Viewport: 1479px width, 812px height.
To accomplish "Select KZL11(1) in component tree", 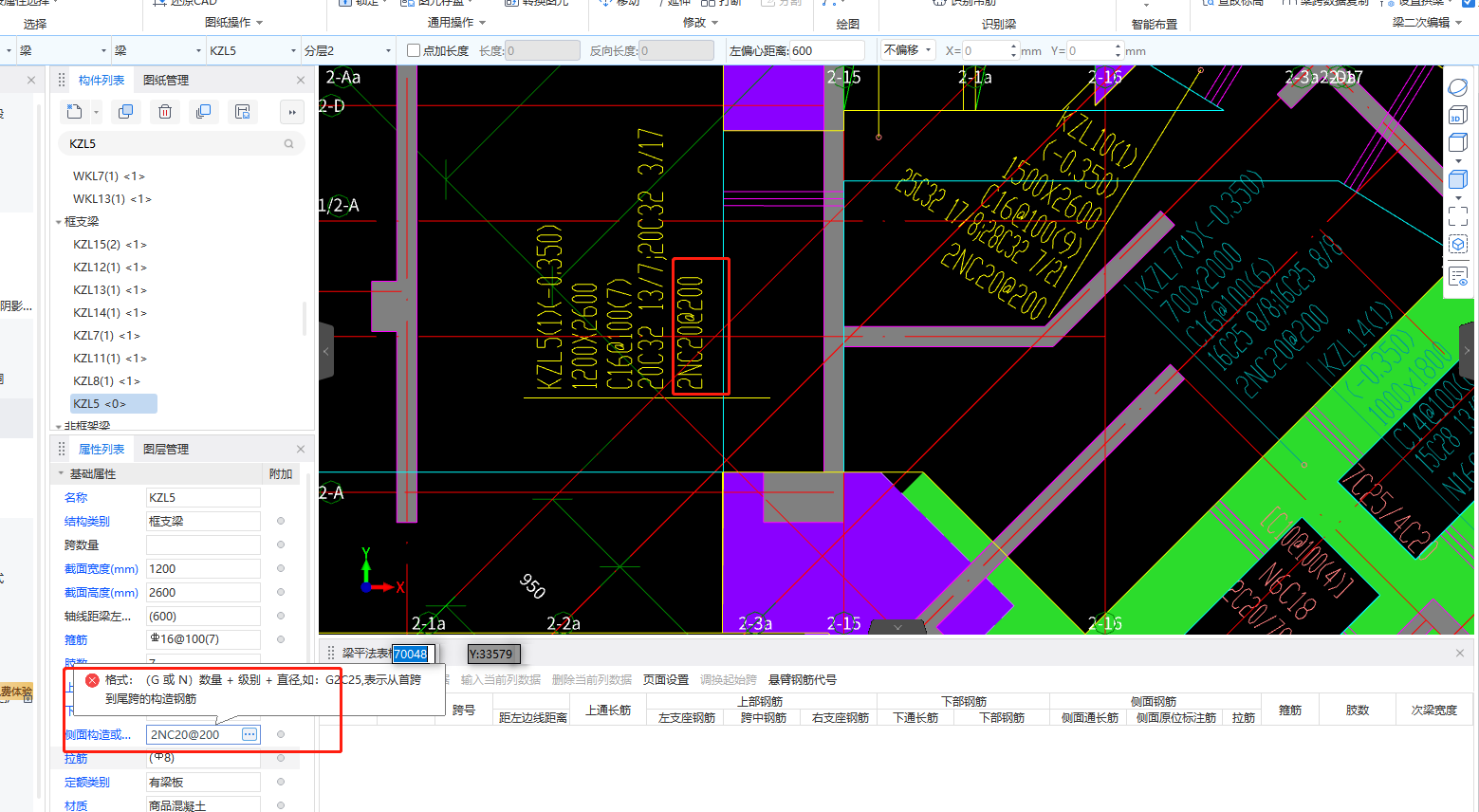I will click(x=110, y=358).
